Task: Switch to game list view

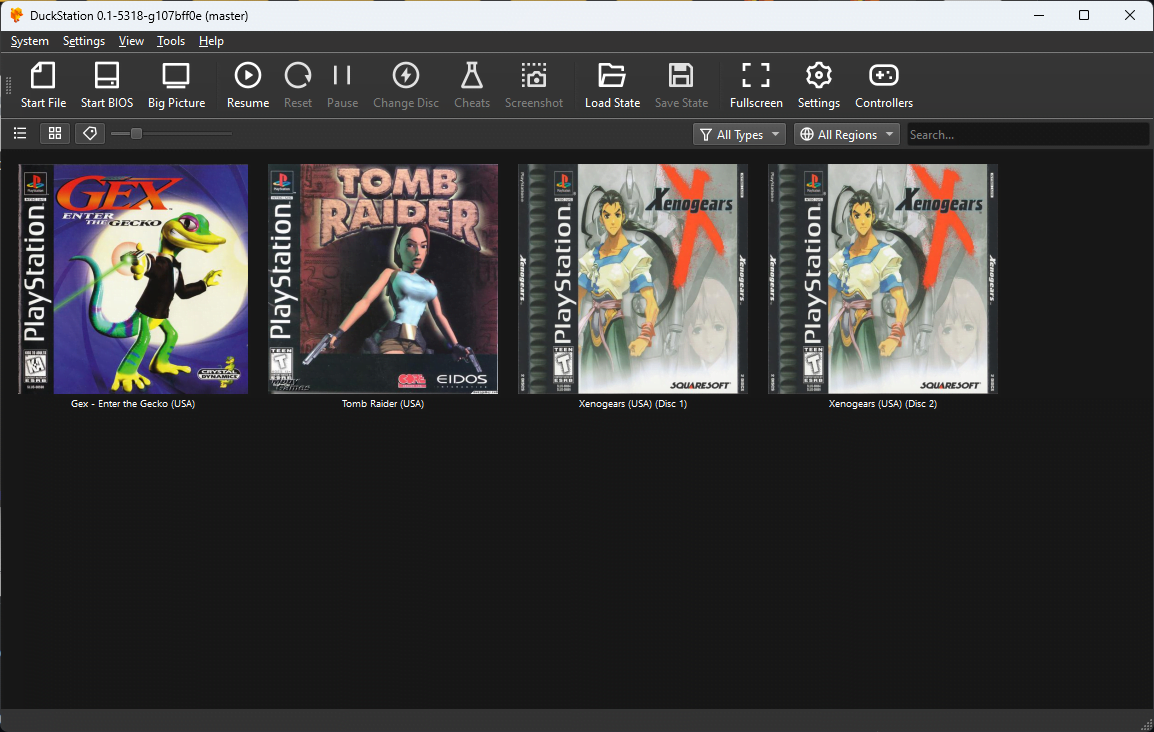Action: click(x=20, y=133)
